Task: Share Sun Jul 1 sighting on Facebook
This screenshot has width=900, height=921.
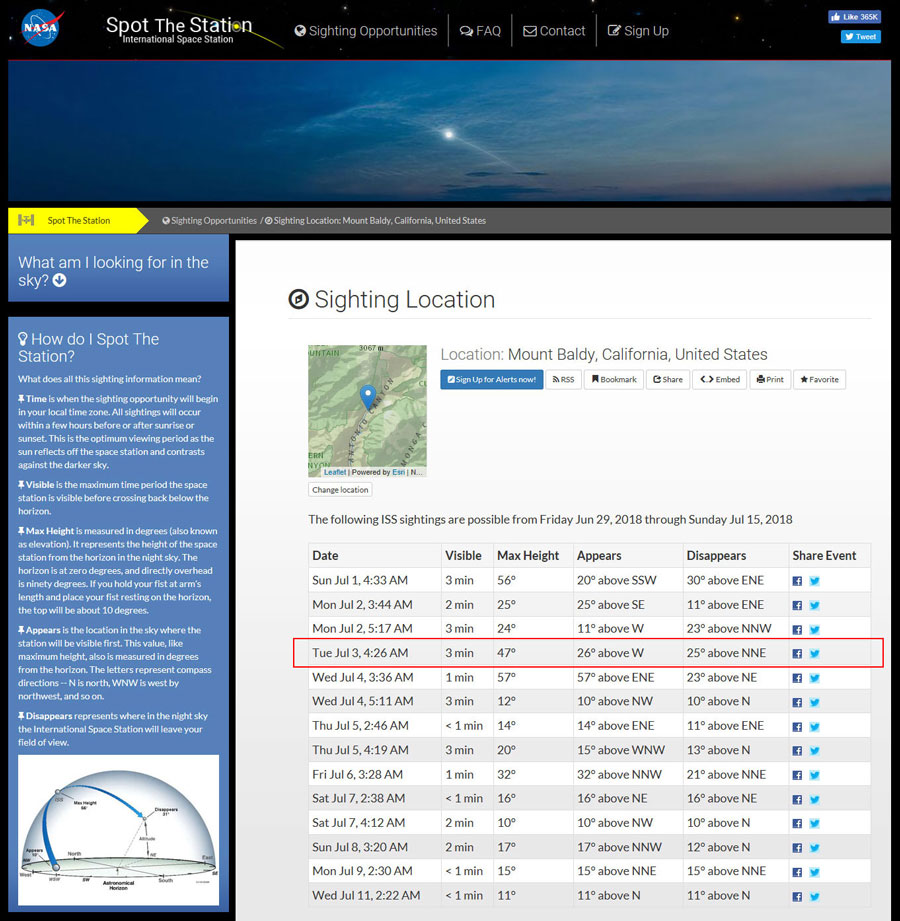Action: 797,581
